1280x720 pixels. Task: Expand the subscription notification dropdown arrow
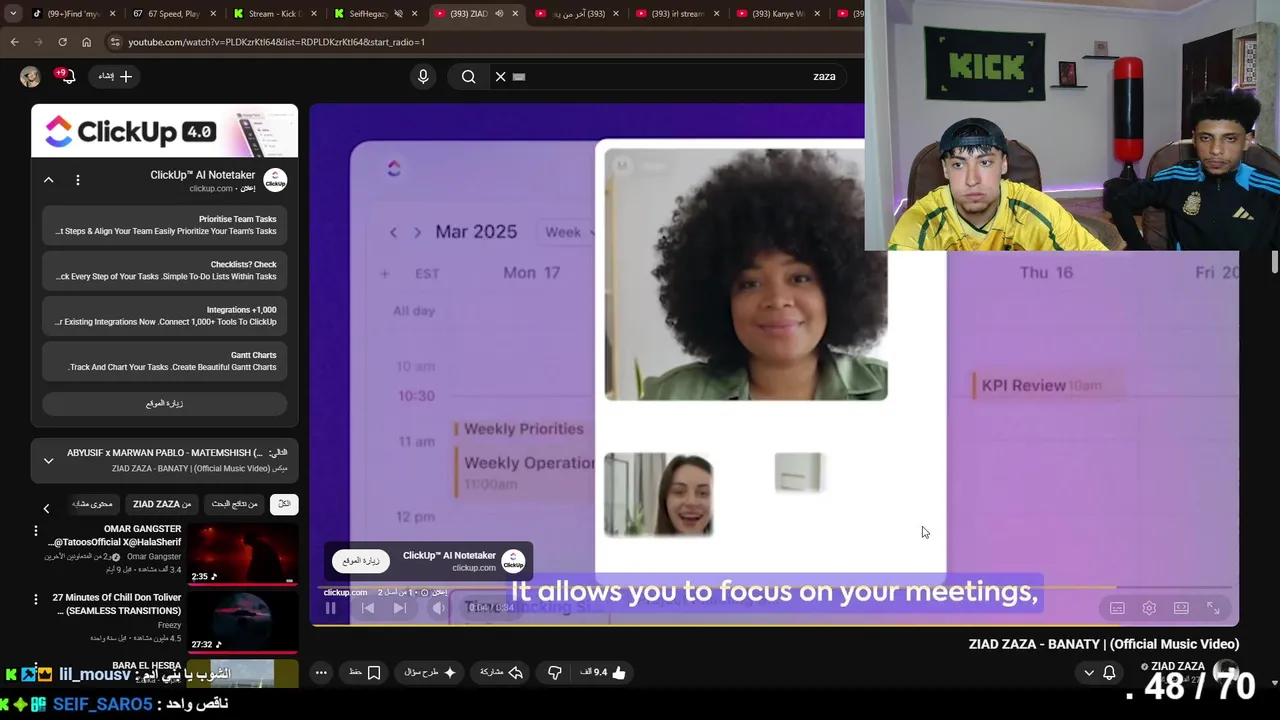[x=1089, y=673]
